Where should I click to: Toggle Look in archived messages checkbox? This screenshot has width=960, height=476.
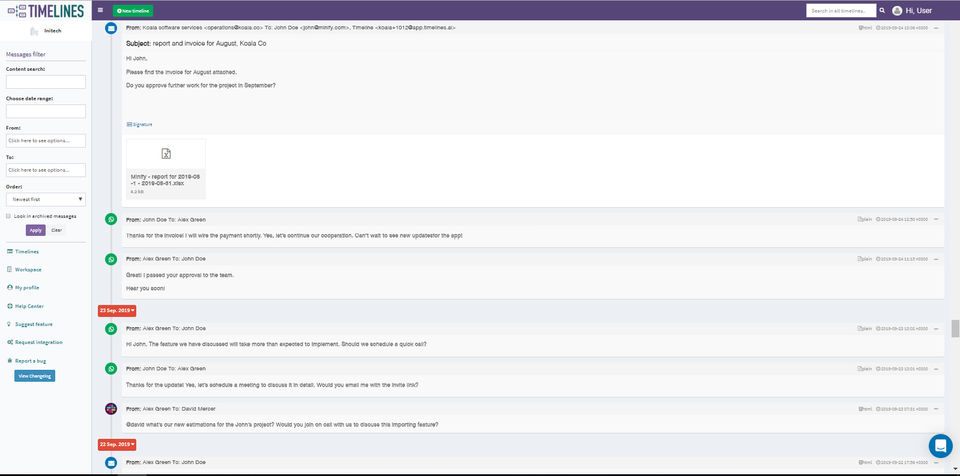tap(8, 215)
